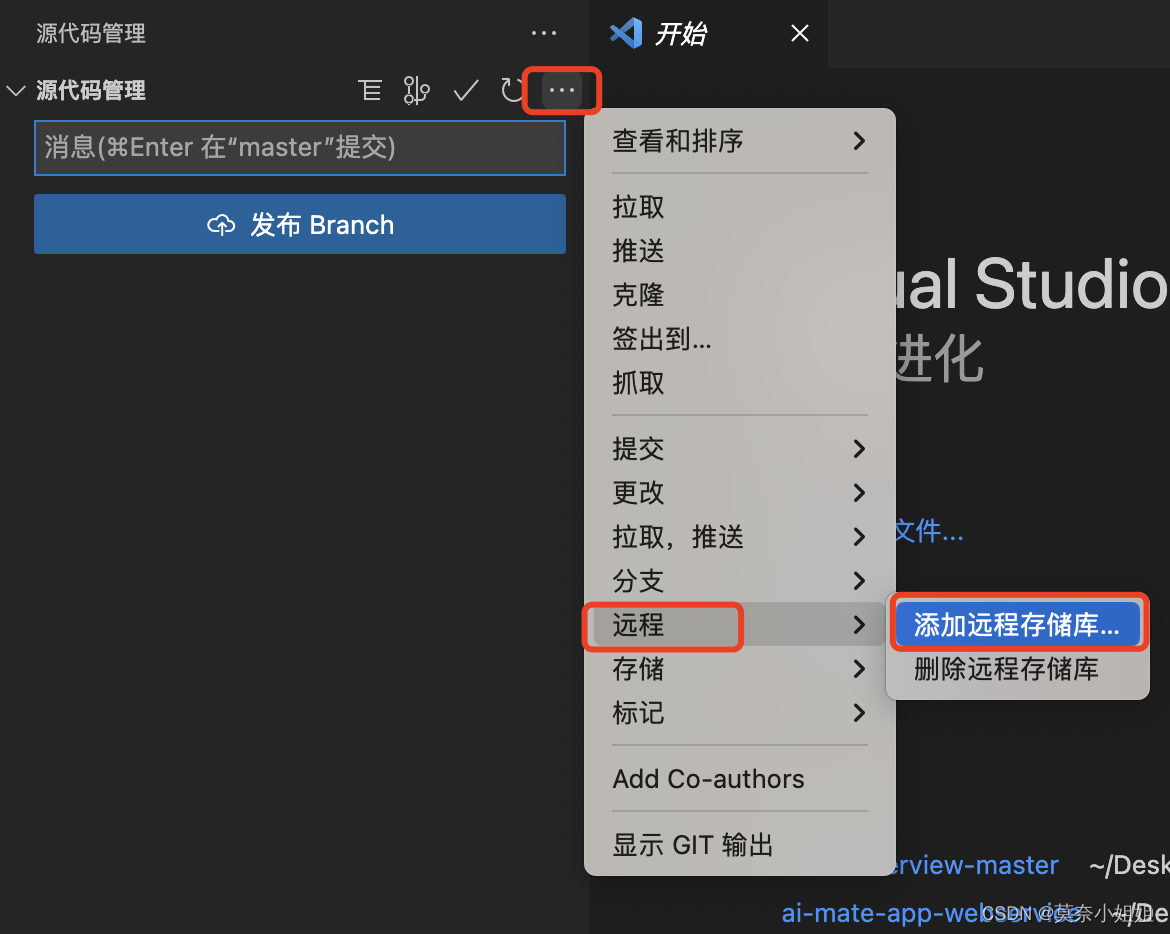The width and height of the screenshot is (1170, 934).
Task: Expand the 提交 submenu
Action: [x=739, y=448]
